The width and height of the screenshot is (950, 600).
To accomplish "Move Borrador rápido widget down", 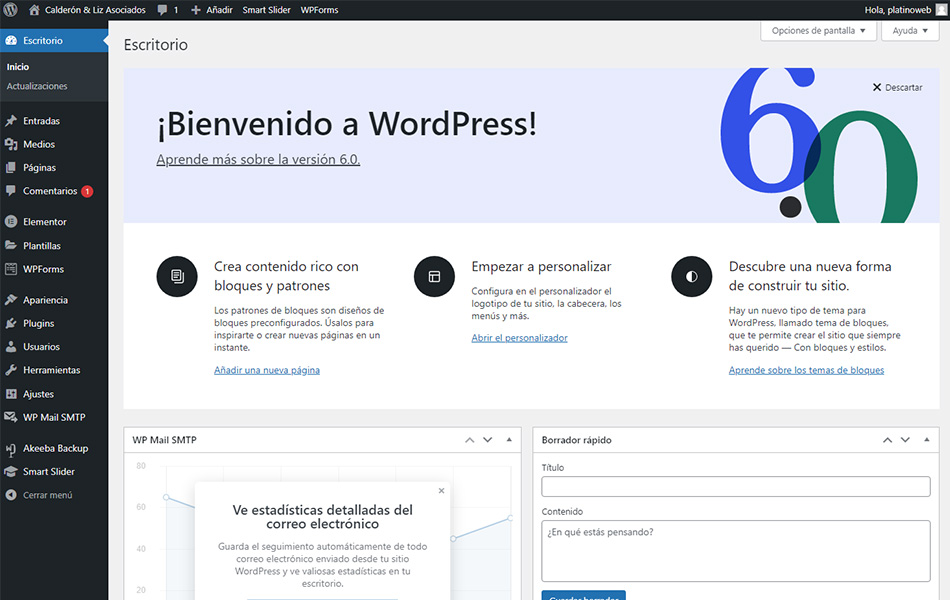I will (x=905, y=440).
